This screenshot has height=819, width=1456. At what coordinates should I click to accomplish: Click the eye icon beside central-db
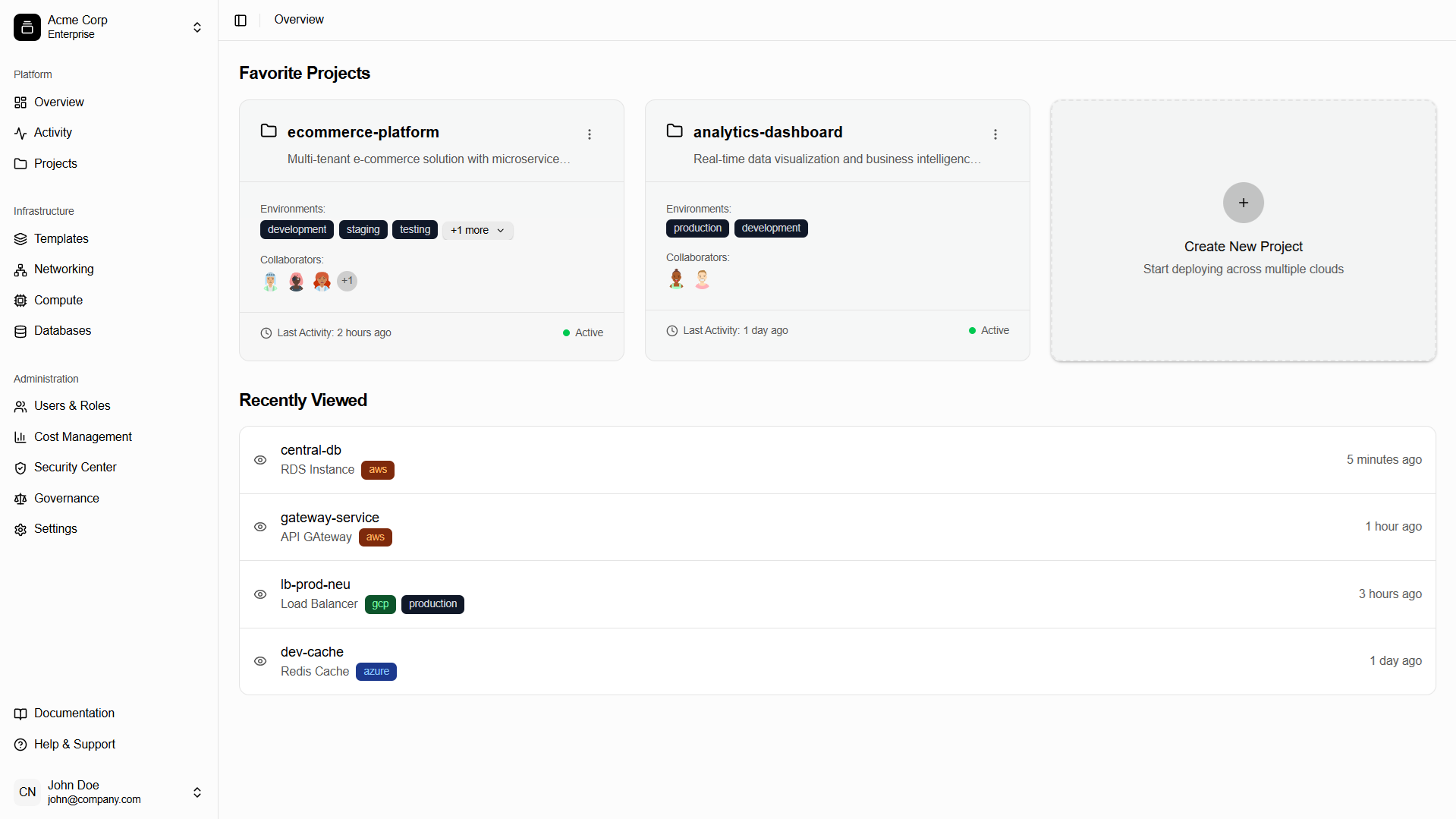click(x=260, y=460)
